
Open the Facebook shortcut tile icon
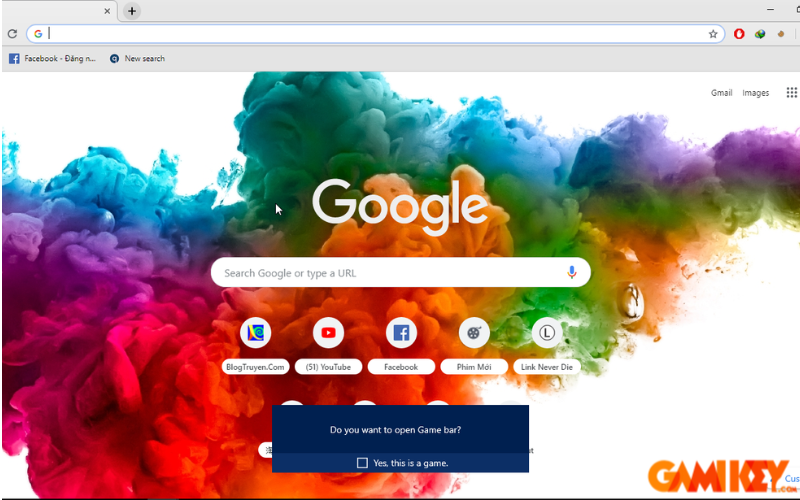coord(401,333)
